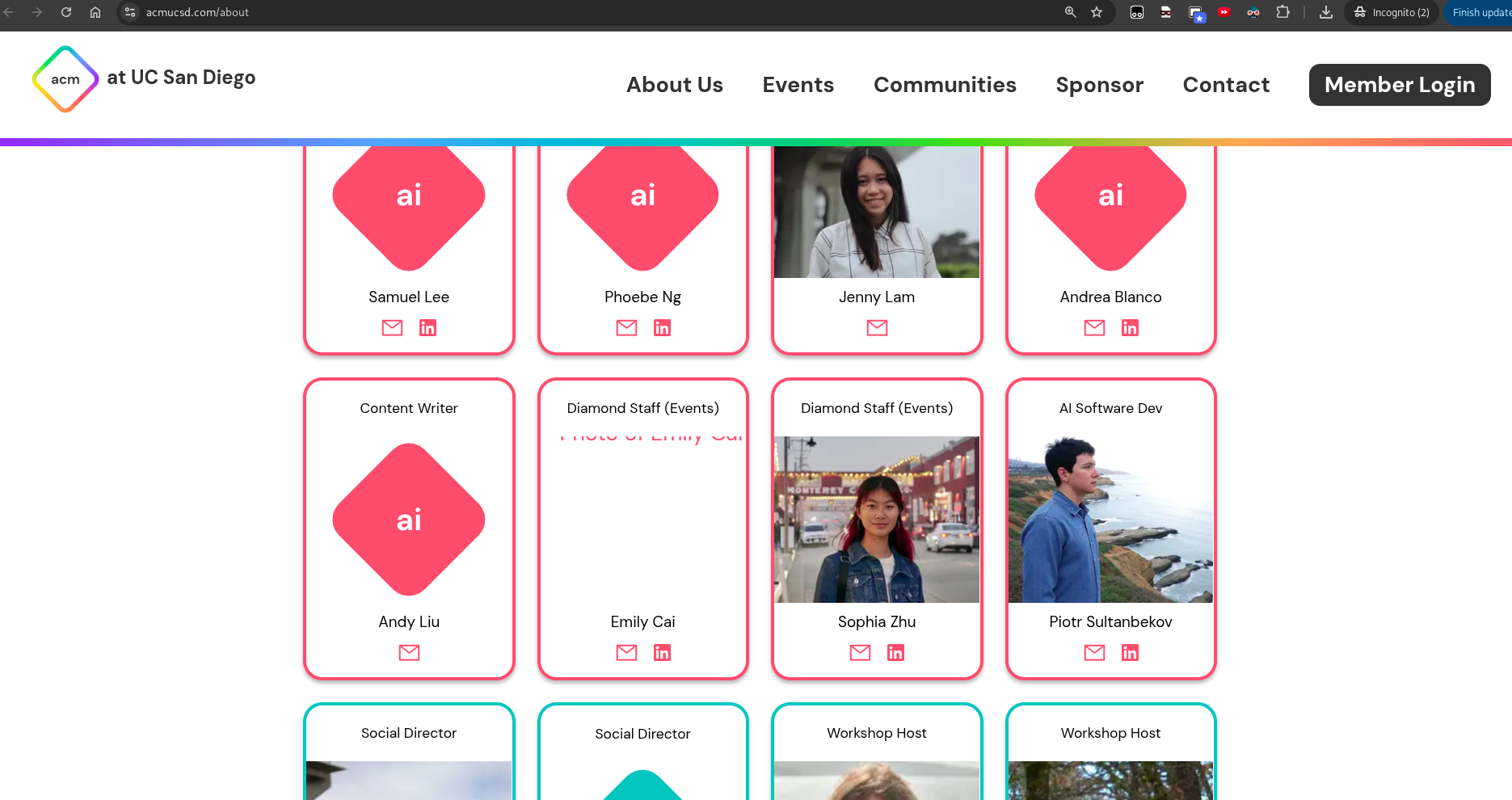Screen dimensions: 1512x800
Task: Open the browser downloads icon
Action: pos(1326,12)
